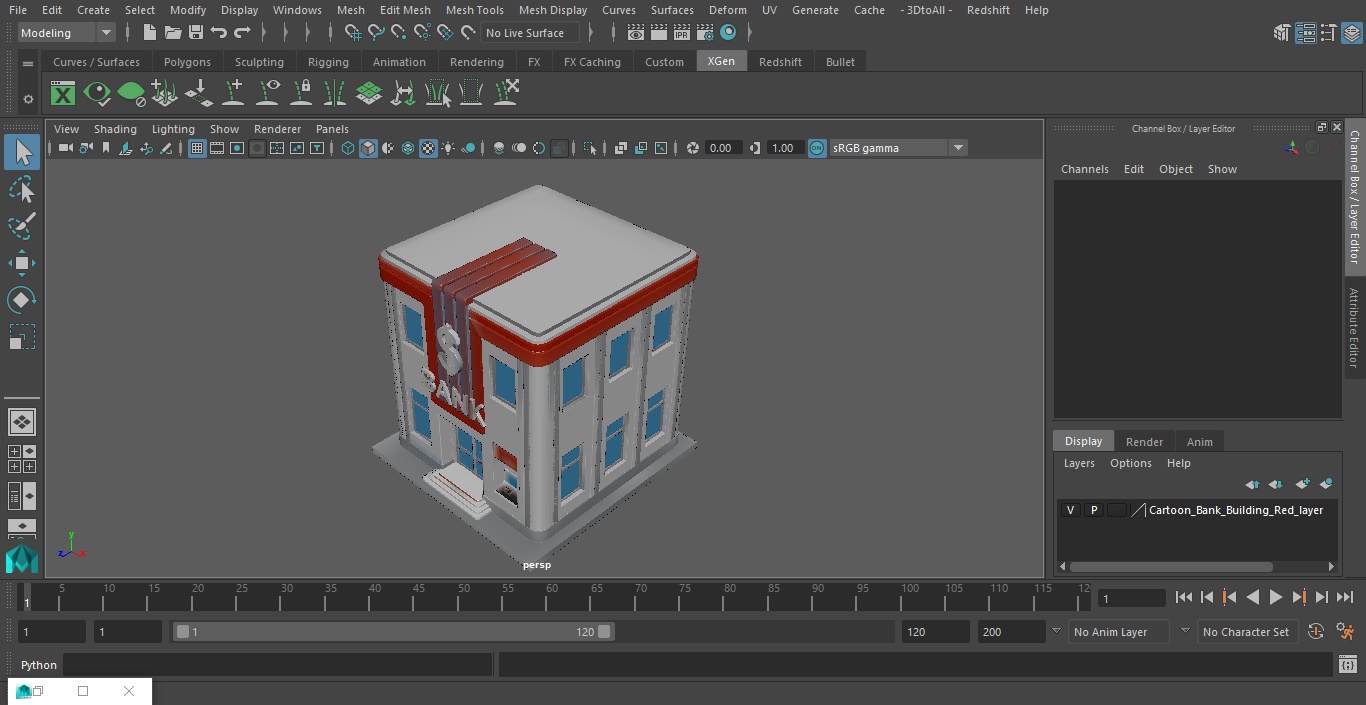The height and width of the screenshot is (705, 1366).
Task: Click the XGen eye preview shelf icon
Action: 97,94
